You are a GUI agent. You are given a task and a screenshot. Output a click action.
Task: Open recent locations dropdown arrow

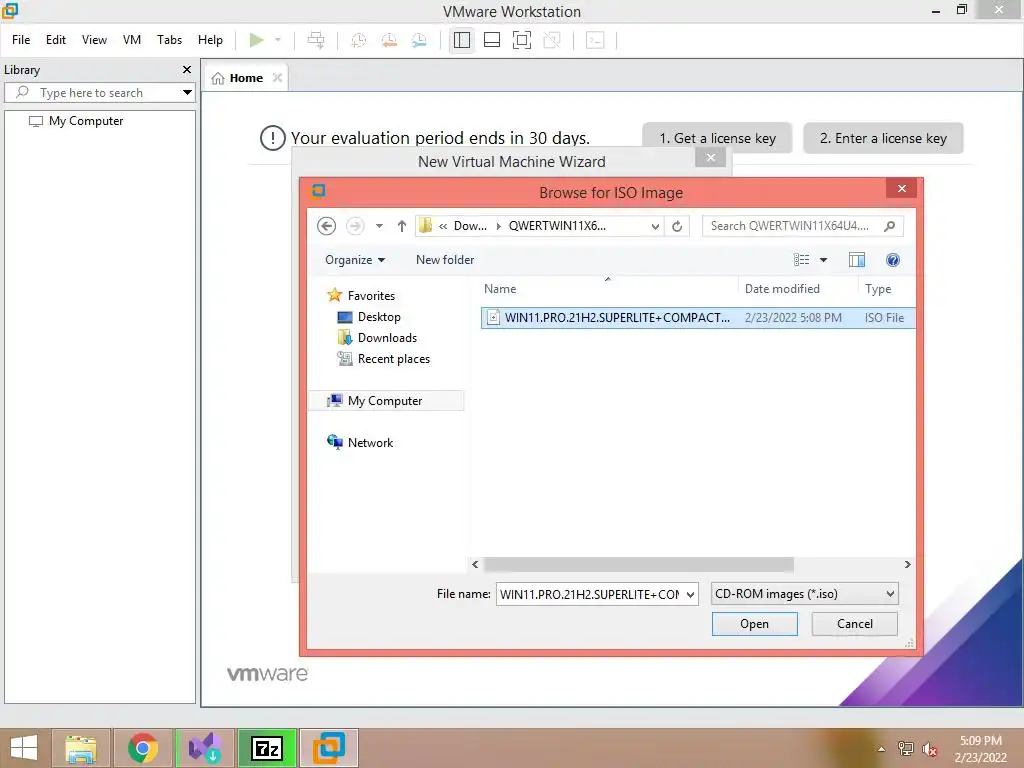click(379, 226)
